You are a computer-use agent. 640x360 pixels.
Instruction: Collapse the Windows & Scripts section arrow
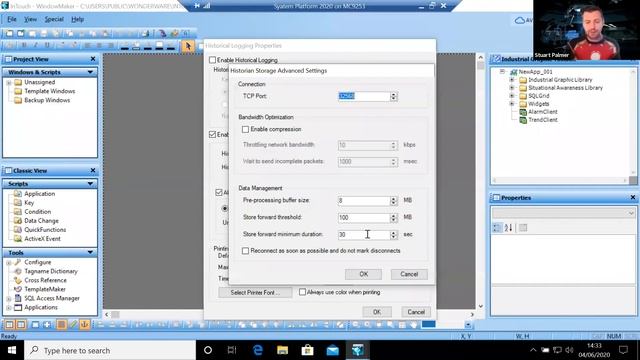click(90, 72)
